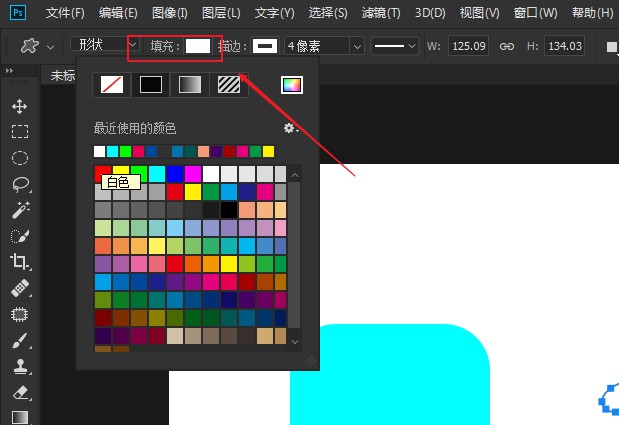Pick white in recently used colors
Screen dimensions: 619x425
coord(99,152)
